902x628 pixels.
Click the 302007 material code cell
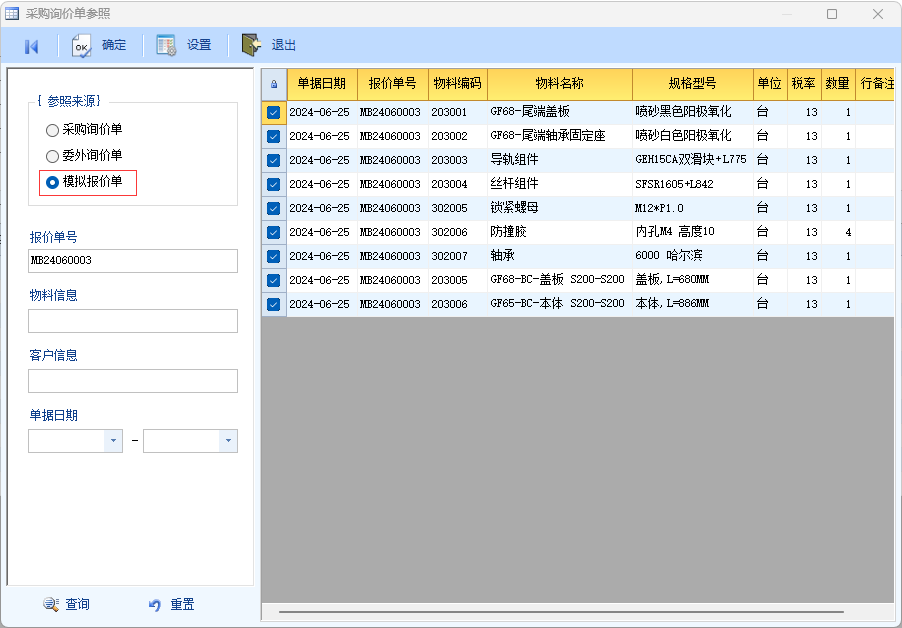[458, 256]
